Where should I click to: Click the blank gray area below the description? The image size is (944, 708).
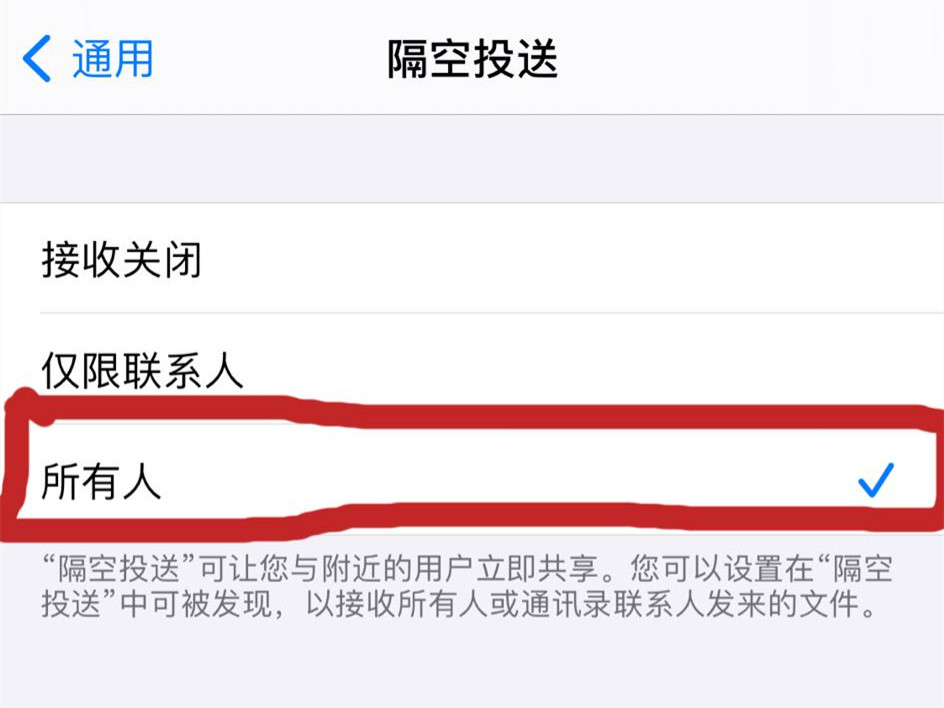click(x=472, y=665)
